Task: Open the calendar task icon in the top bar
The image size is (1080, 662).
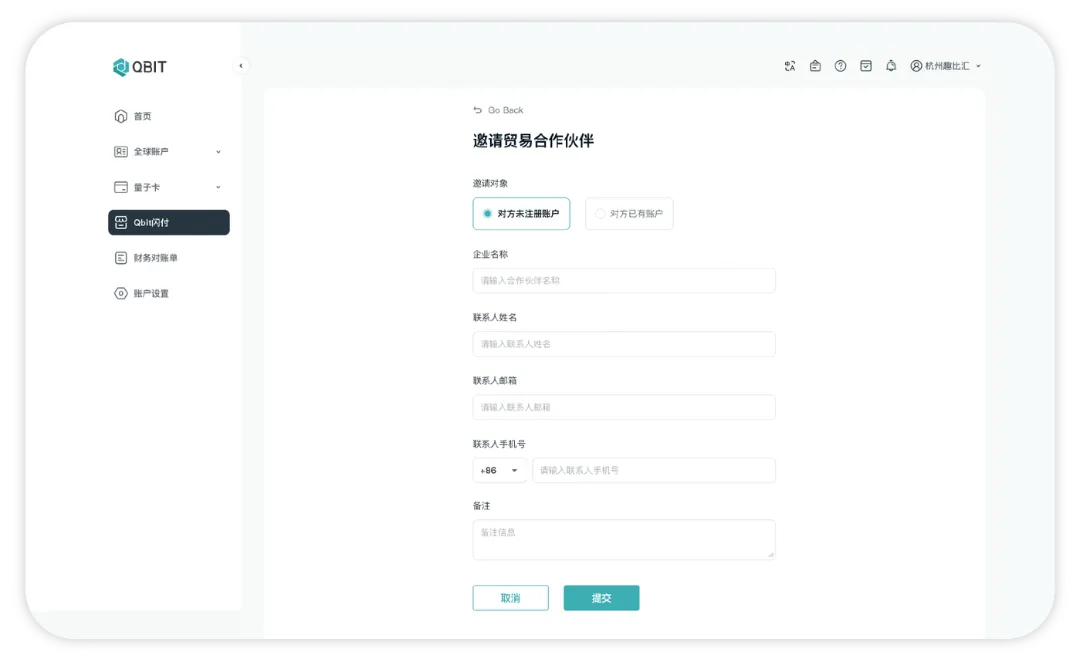Action: 866,66
